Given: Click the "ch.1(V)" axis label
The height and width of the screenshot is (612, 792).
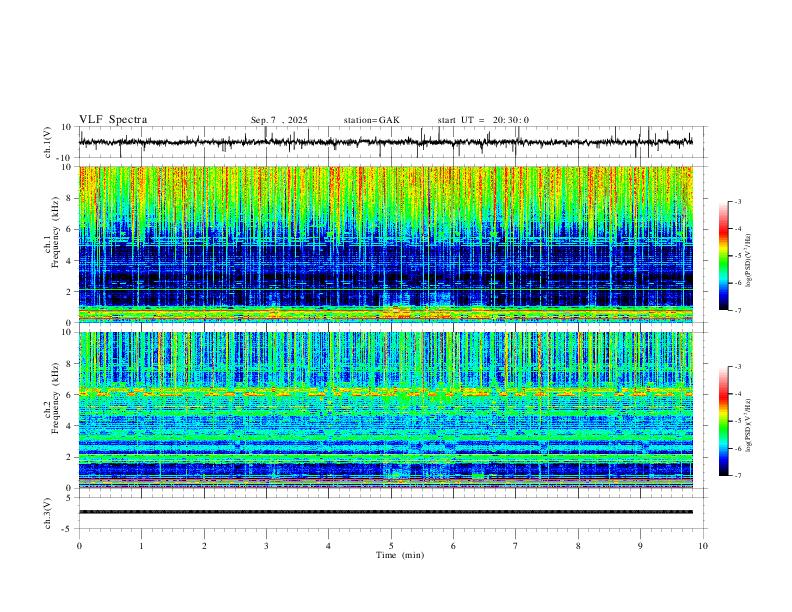Looking at the screenshot, I should pyautogui.click(x=48, y=142).
